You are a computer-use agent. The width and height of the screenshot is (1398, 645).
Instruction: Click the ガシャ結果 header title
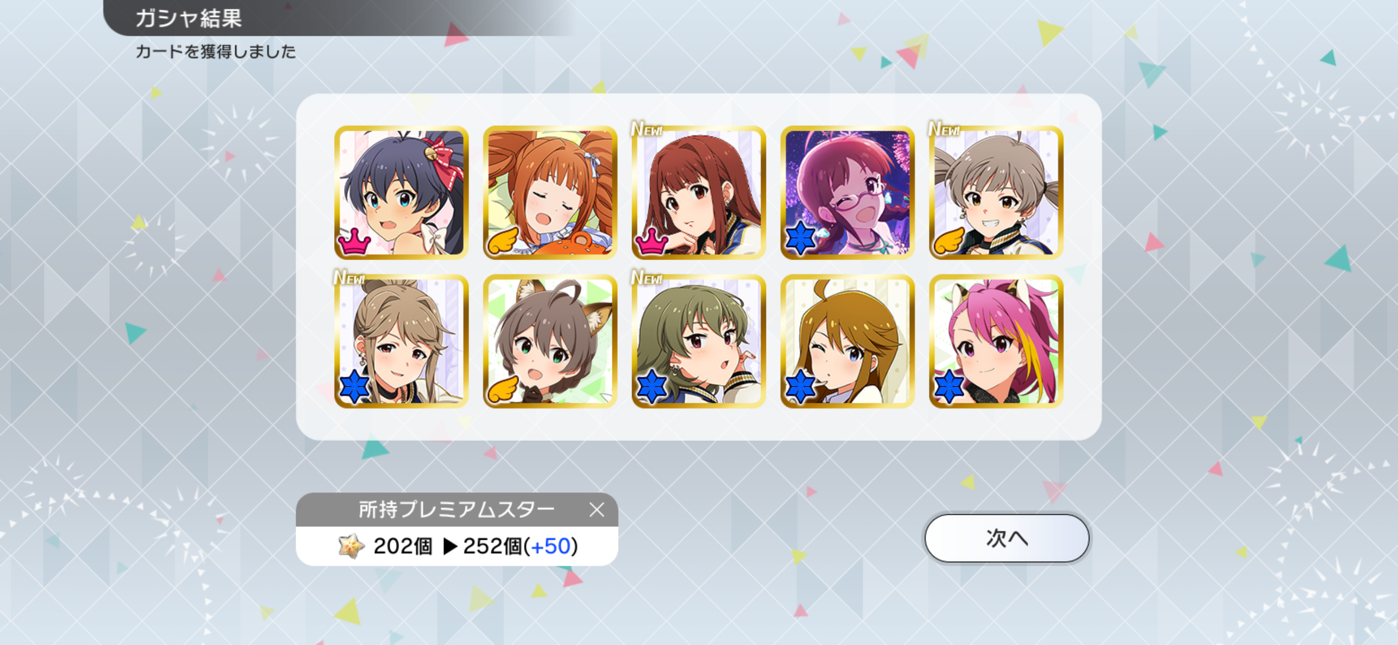click(x=189, y=18)
